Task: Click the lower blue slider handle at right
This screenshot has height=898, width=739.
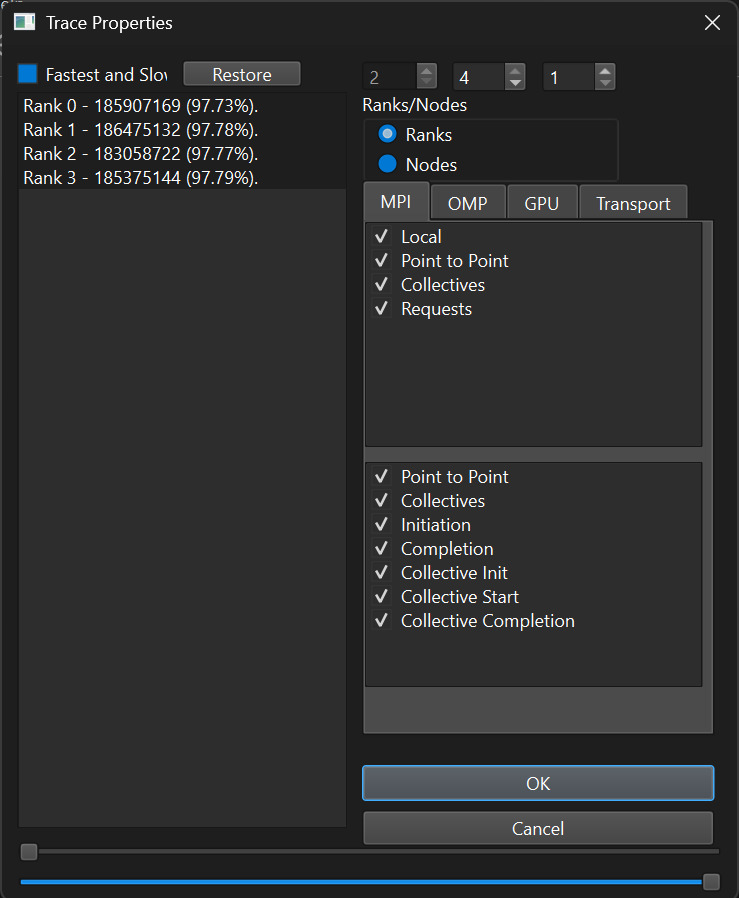Action: (711, 882)
